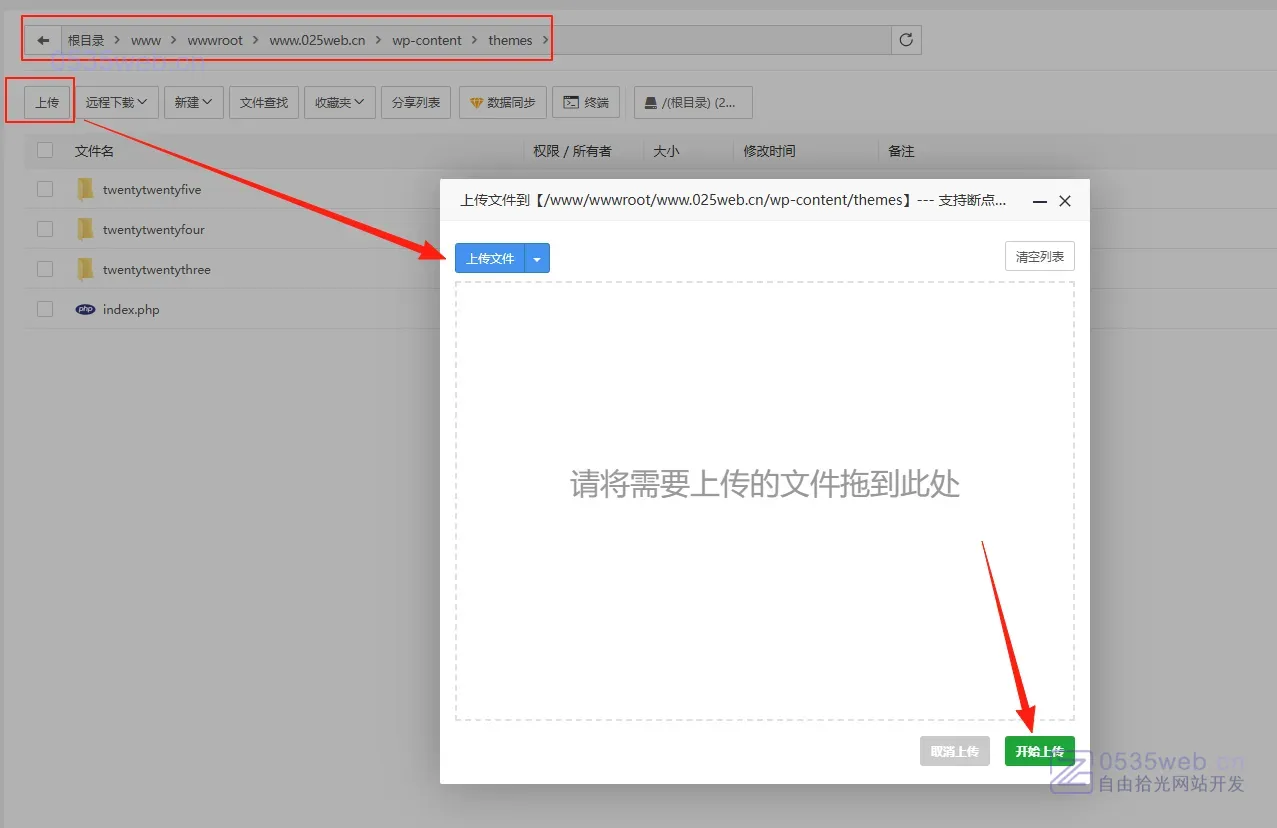
Task: Select the twentytwentythree folder checkbox
Action: (45, 270)
